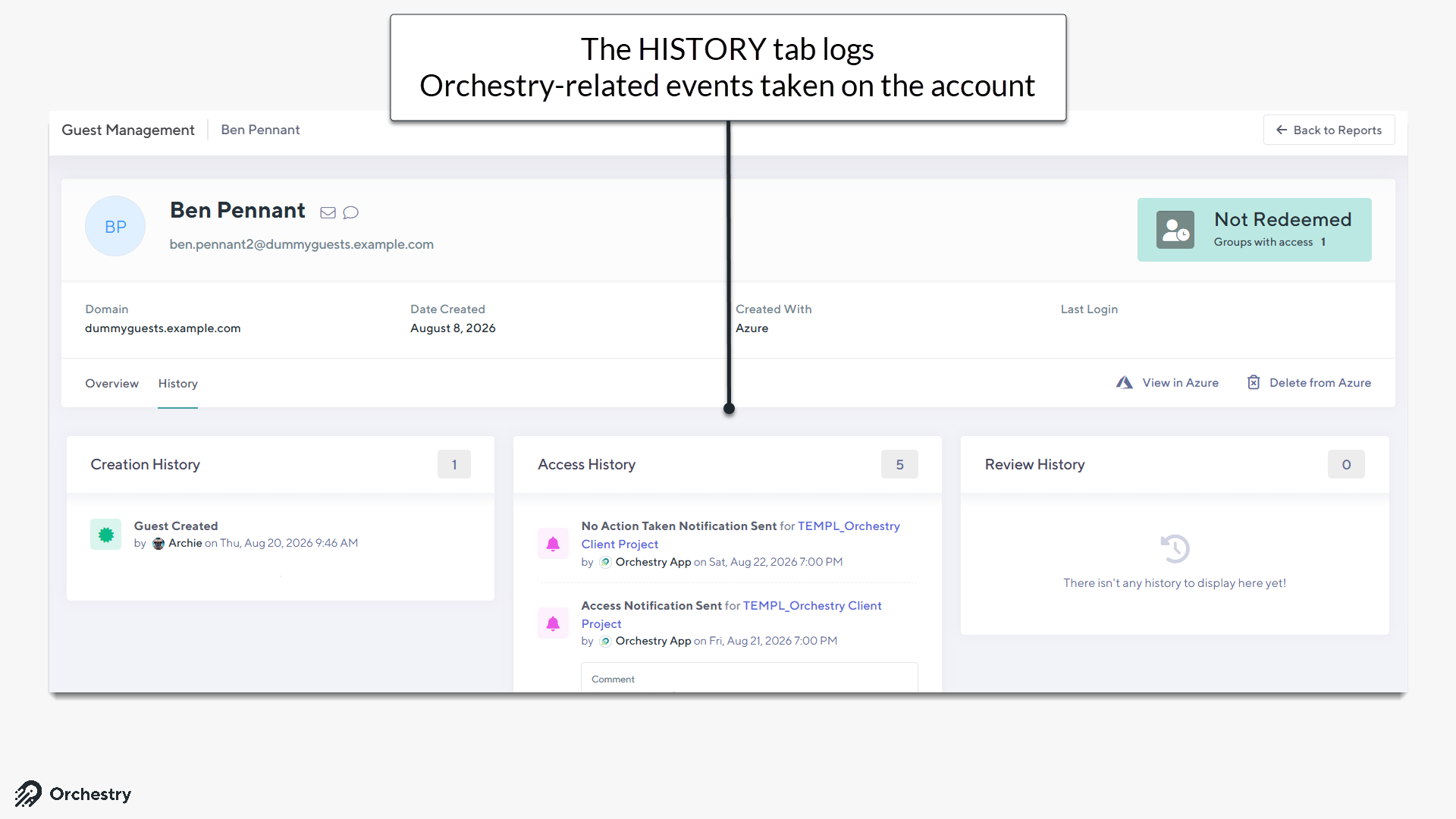This screenshot has width=1456, height=819.
Task: Click the Orchestry logo at bottom left
Action: point(73,794)
